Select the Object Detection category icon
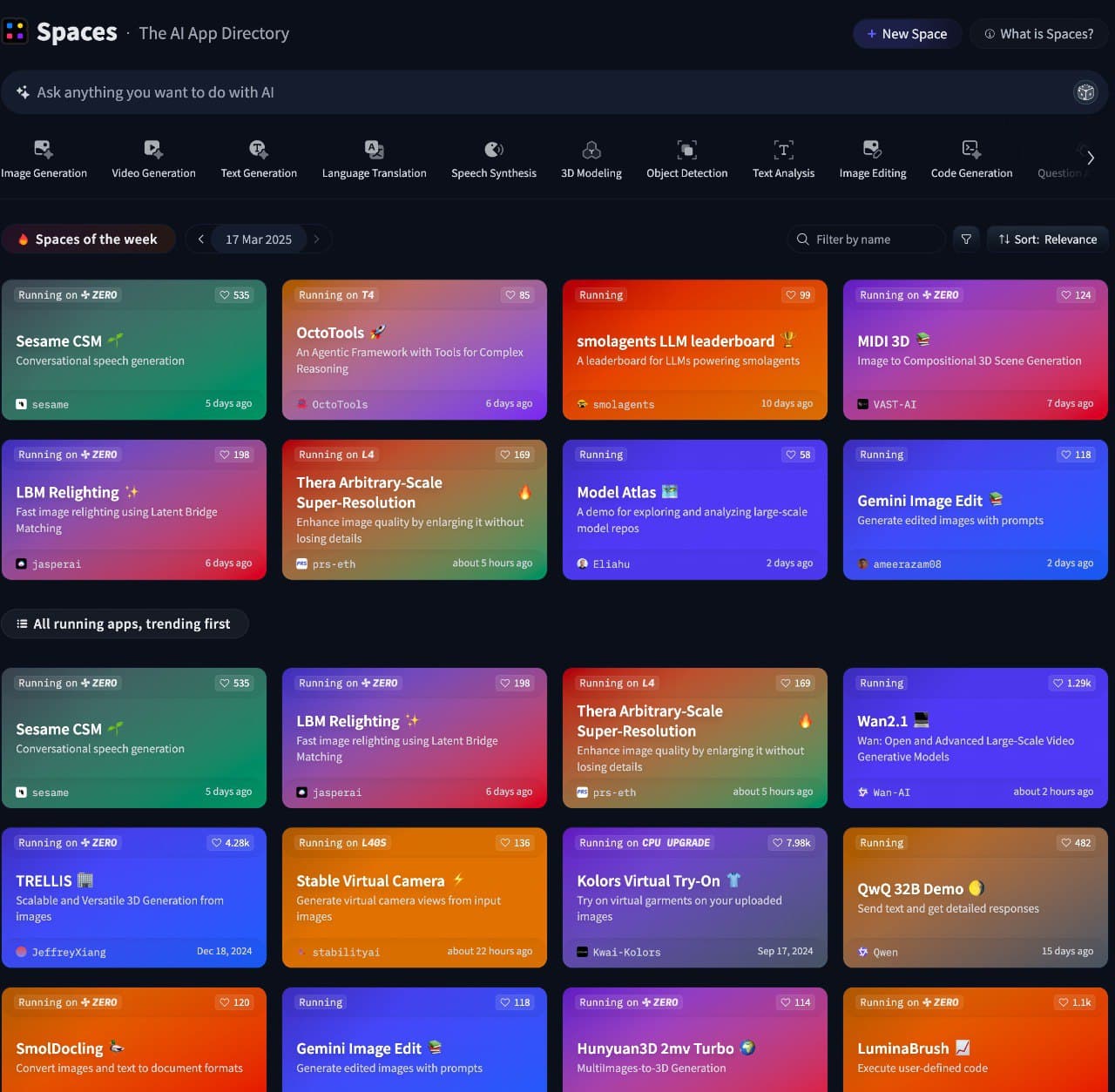Viewport: 1115px width, 1092px height. (686, 149)
